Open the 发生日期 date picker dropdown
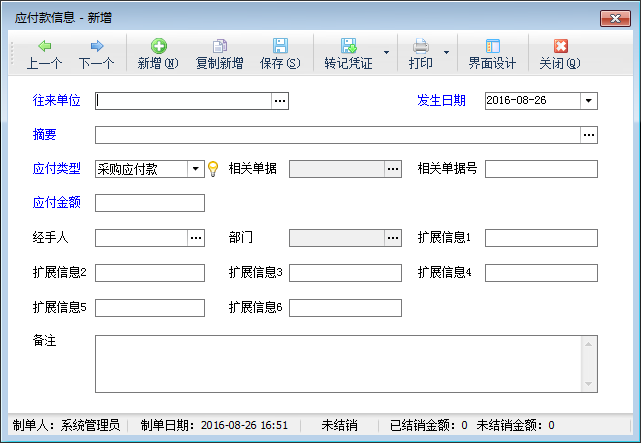 588,101
